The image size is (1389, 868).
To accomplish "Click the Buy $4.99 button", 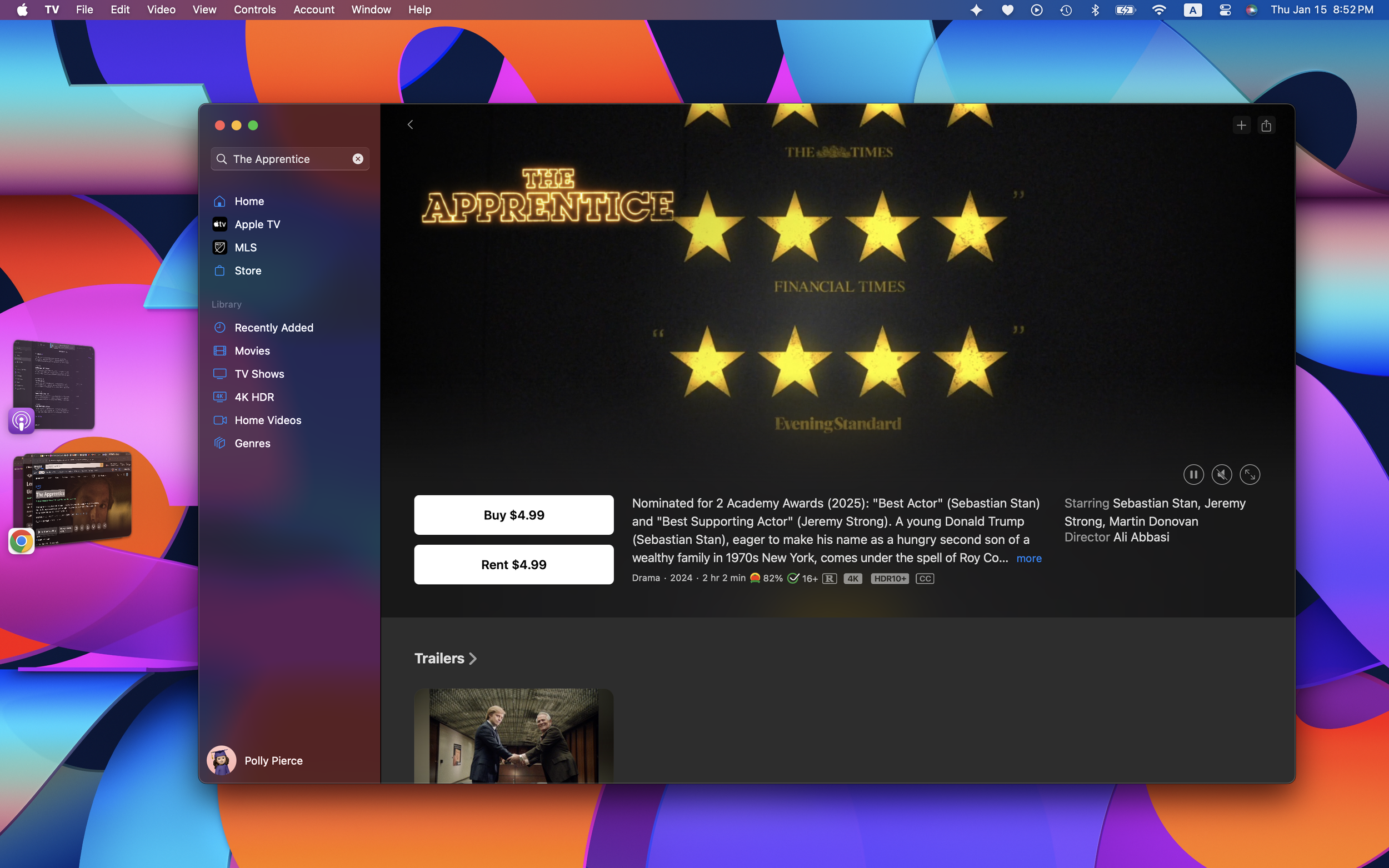I will pos(513,515).
